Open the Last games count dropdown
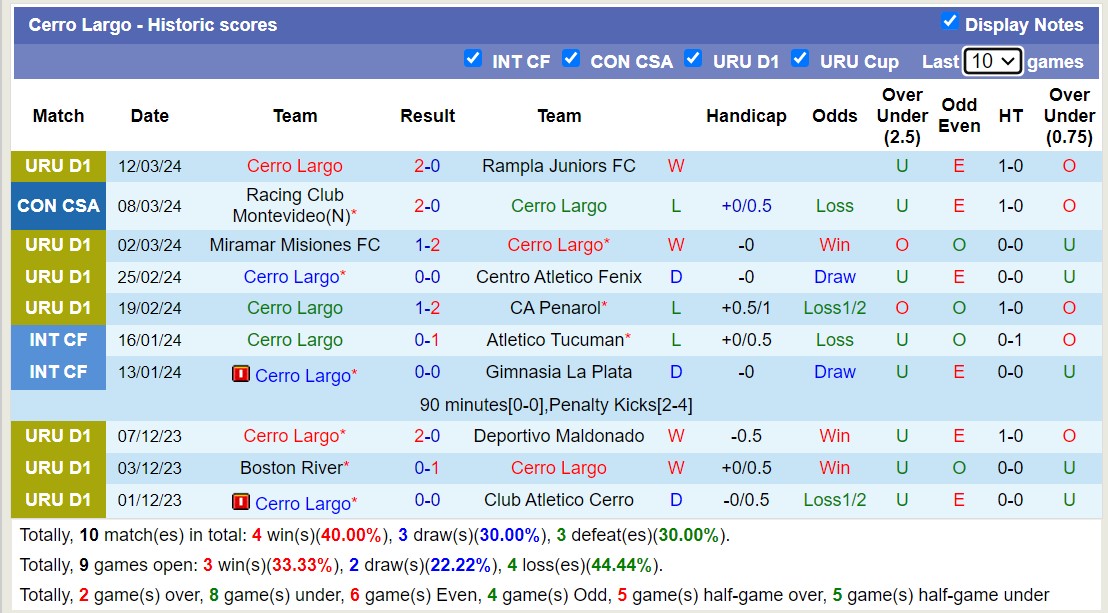1108x613 pixels. 992,61
